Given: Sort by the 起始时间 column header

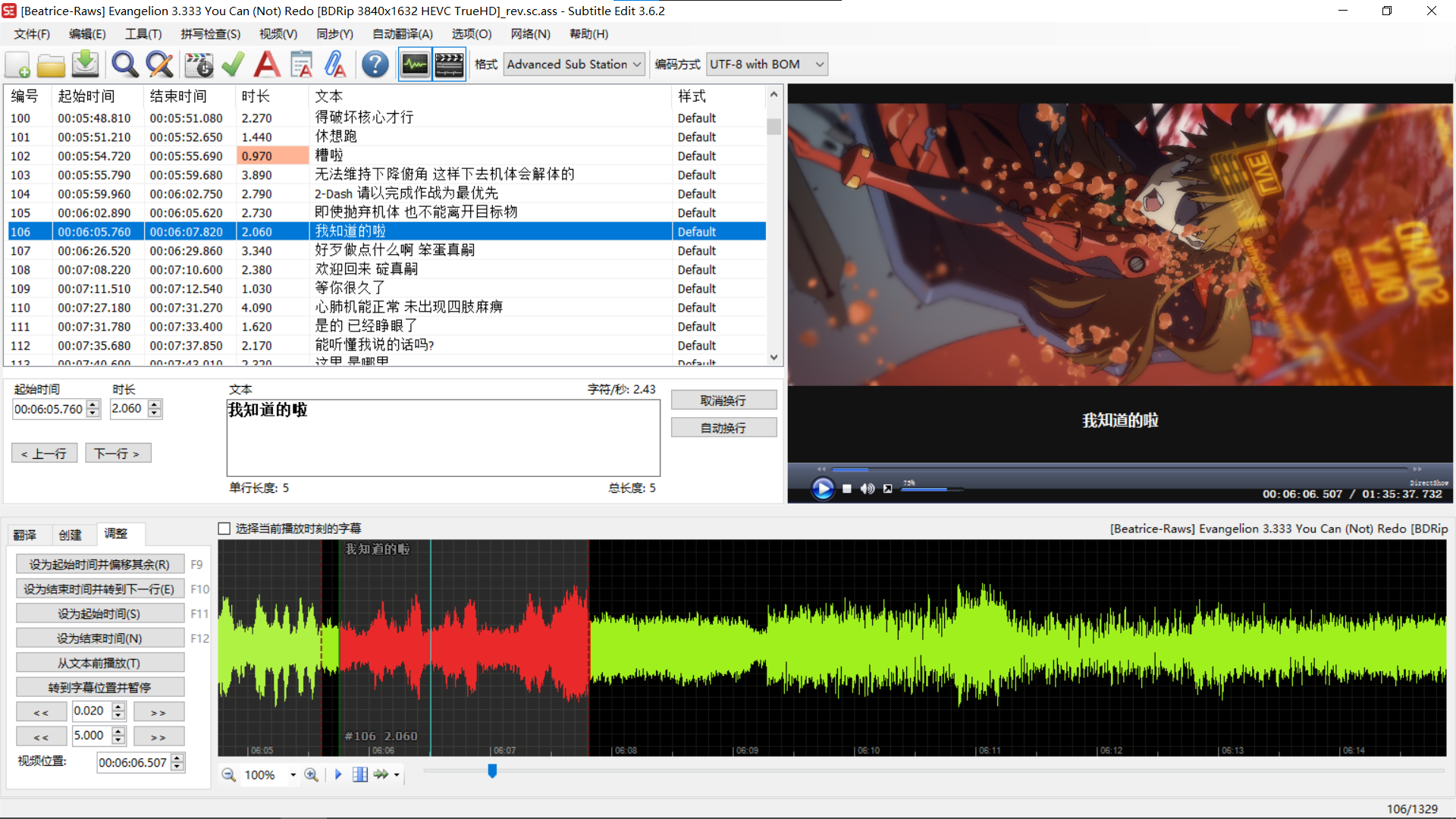Looking at the screenshot, I should [x=98, y=96].
